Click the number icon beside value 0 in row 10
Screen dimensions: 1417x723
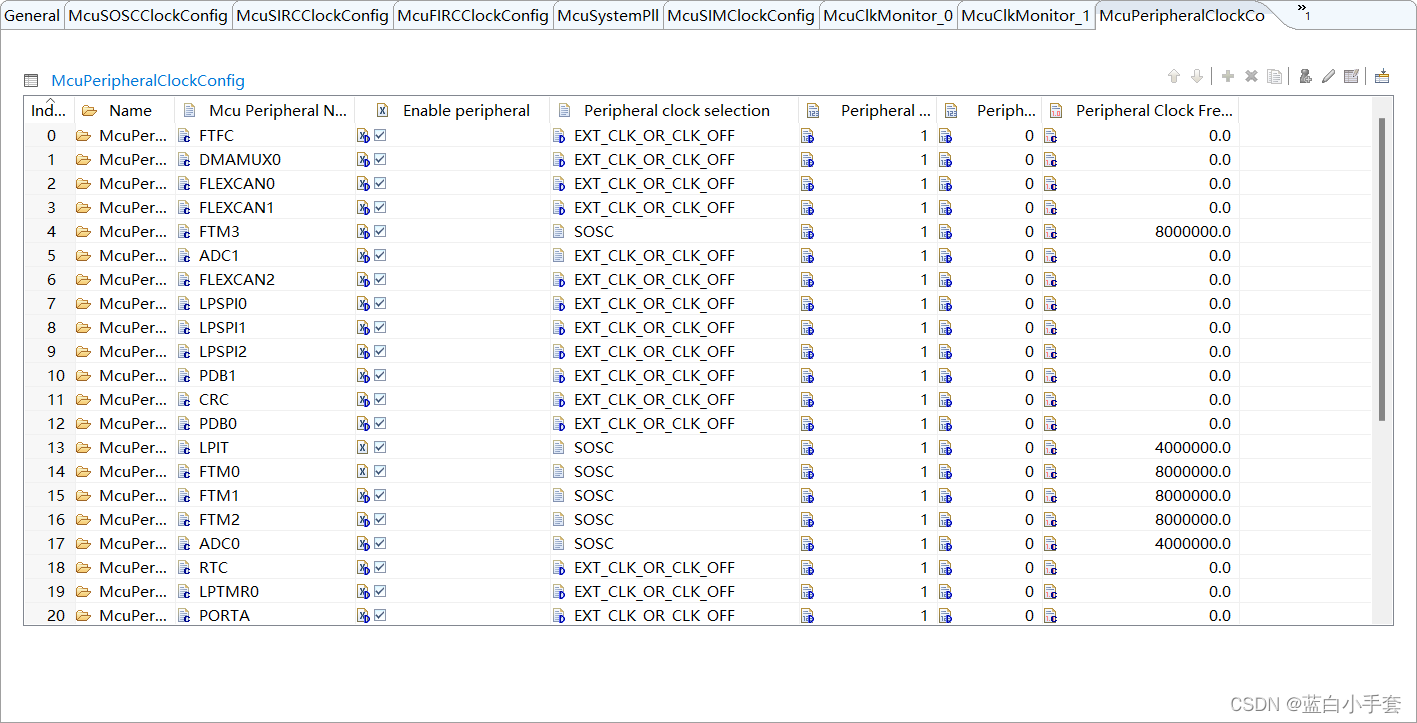[945, 376]
